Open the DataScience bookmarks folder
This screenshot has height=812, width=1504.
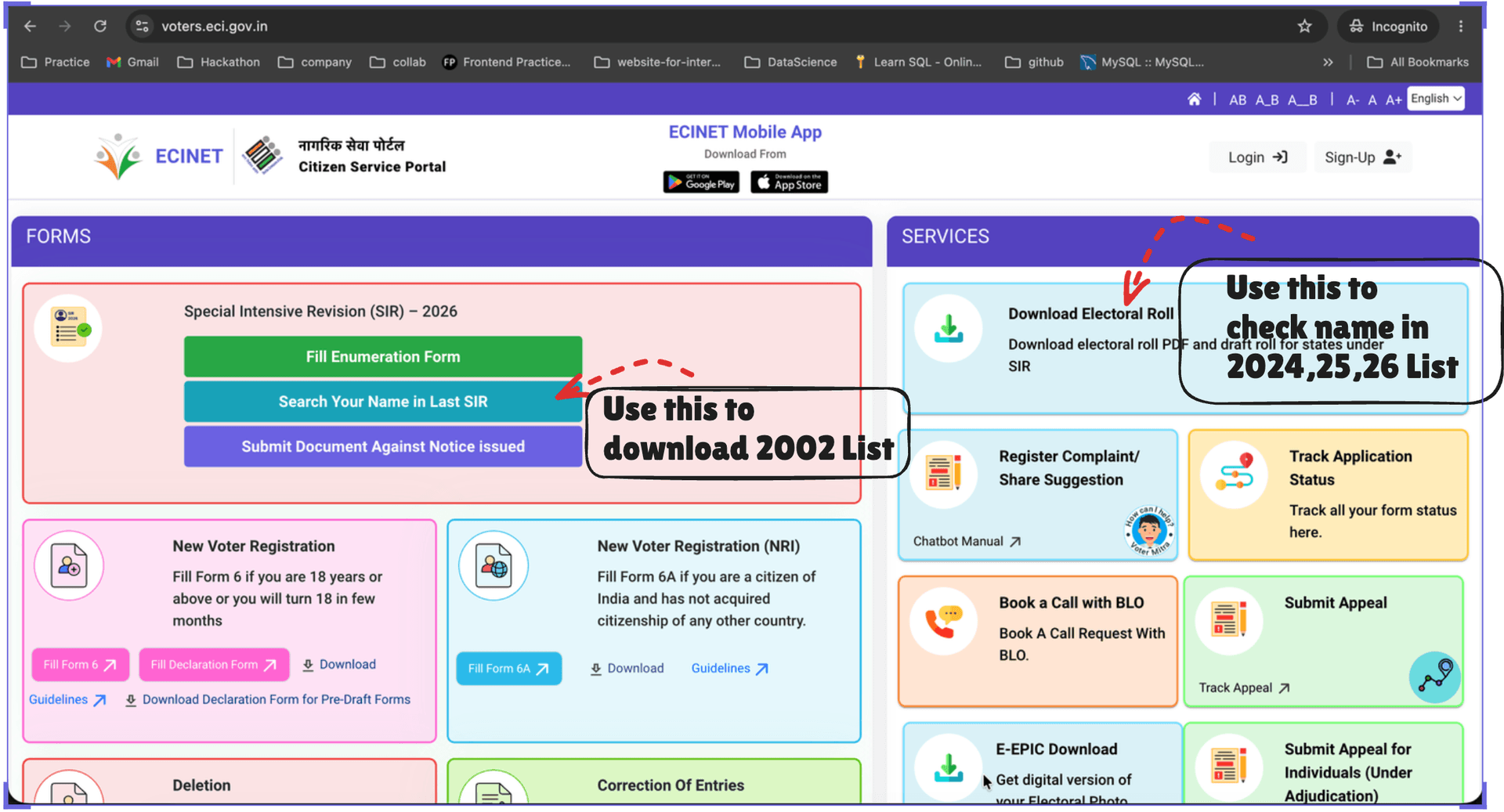pyautogui.click(x=790, y=62)
